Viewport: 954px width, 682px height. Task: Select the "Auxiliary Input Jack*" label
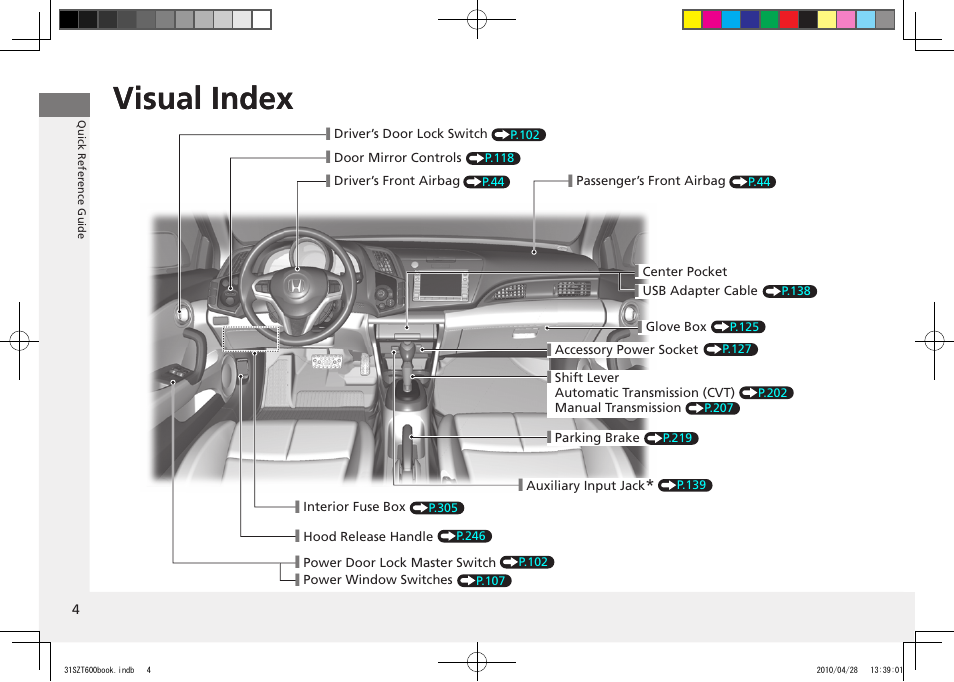click(x=590, y=485)
